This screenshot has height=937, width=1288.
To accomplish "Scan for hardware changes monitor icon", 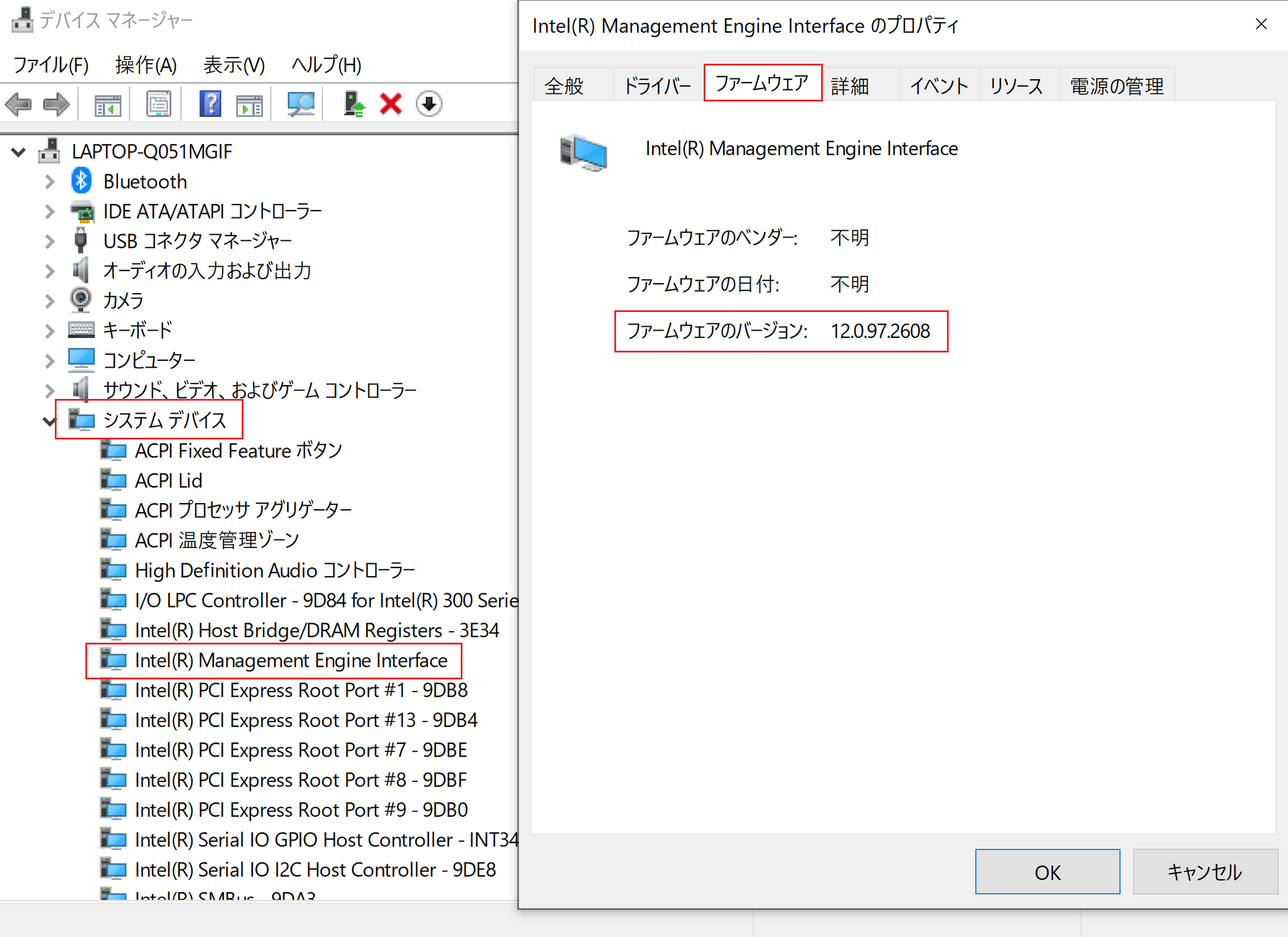I will click(301, 104).
